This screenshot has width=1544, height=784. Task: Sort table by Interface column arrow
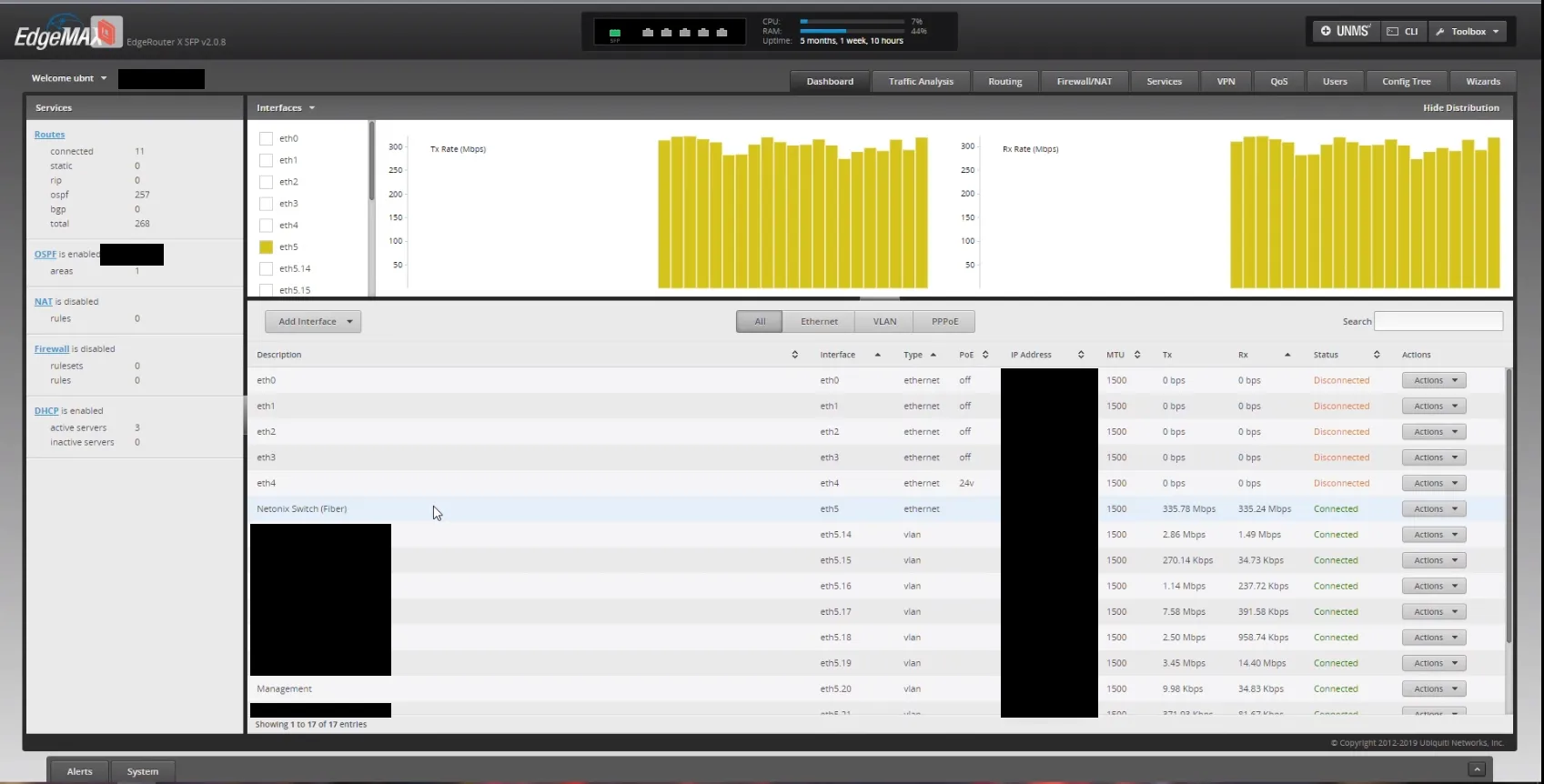[877, 355]
